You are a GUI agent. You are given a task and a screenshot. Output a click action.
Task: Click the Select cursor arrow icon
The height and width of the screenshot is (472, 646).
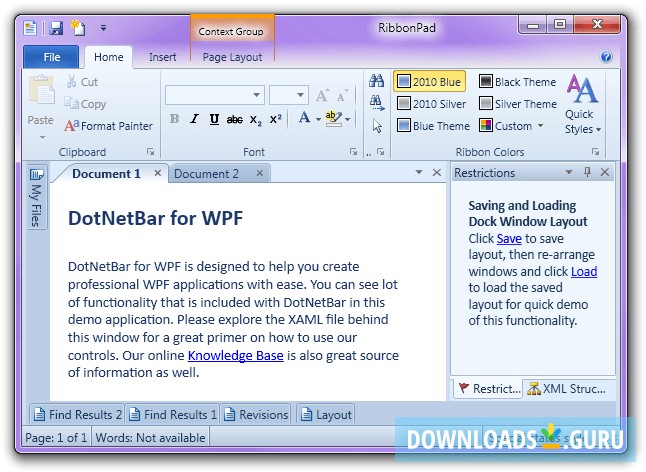click(377, 126)
